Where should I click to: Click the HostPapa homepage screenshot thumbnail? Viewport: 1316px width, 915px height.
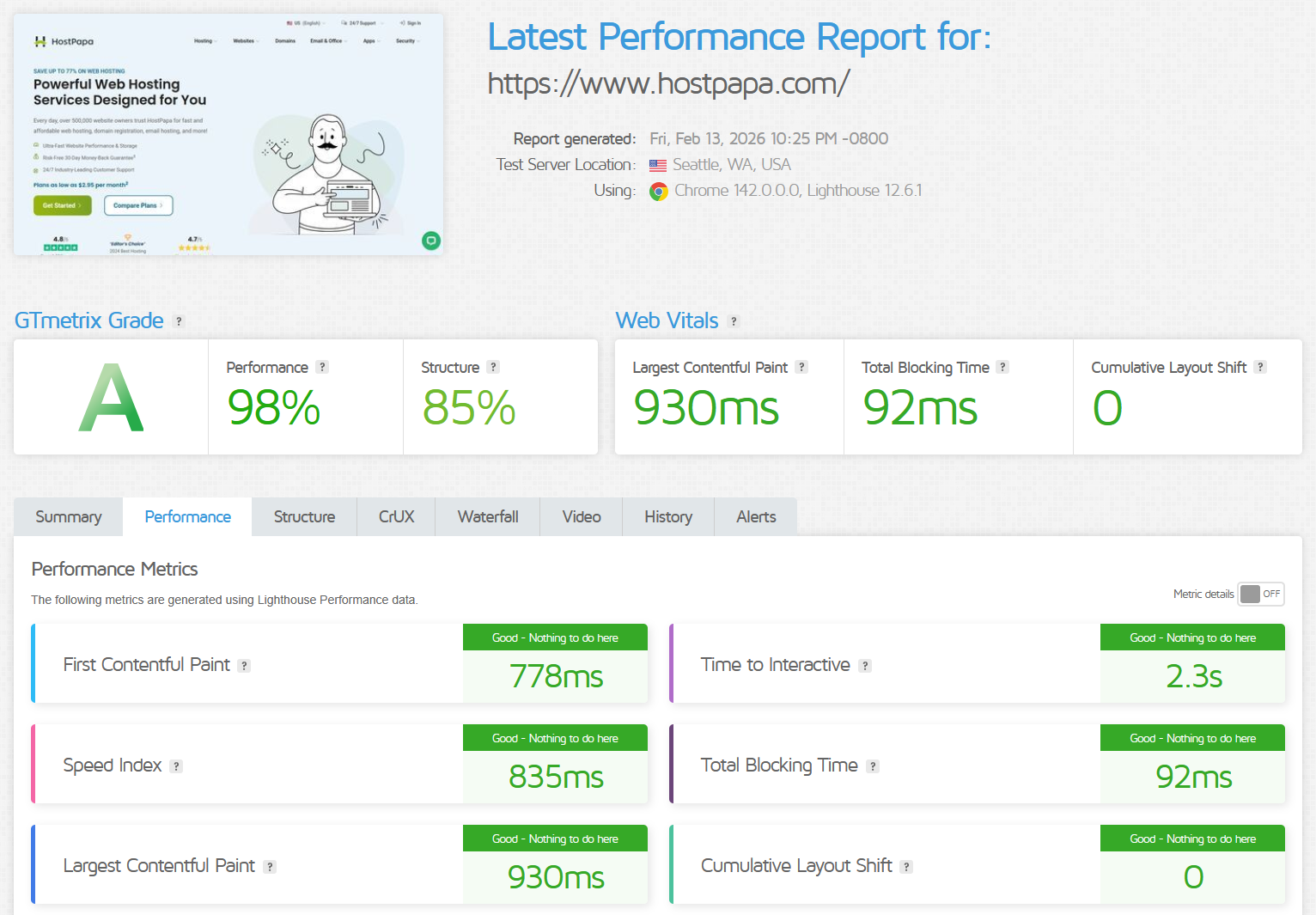[228, 134]
